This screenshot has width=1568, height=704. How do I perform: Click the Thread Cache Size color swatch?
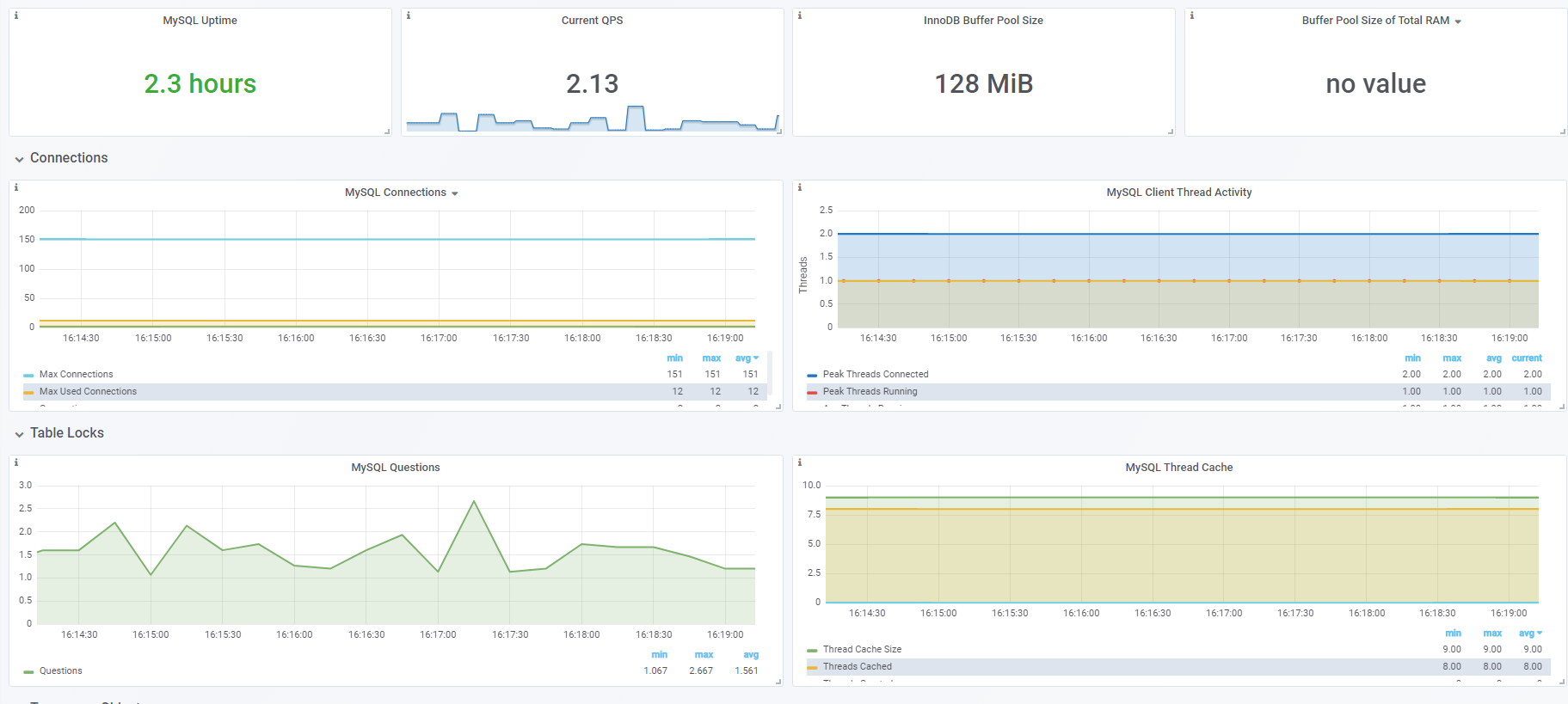pos(812,651)
